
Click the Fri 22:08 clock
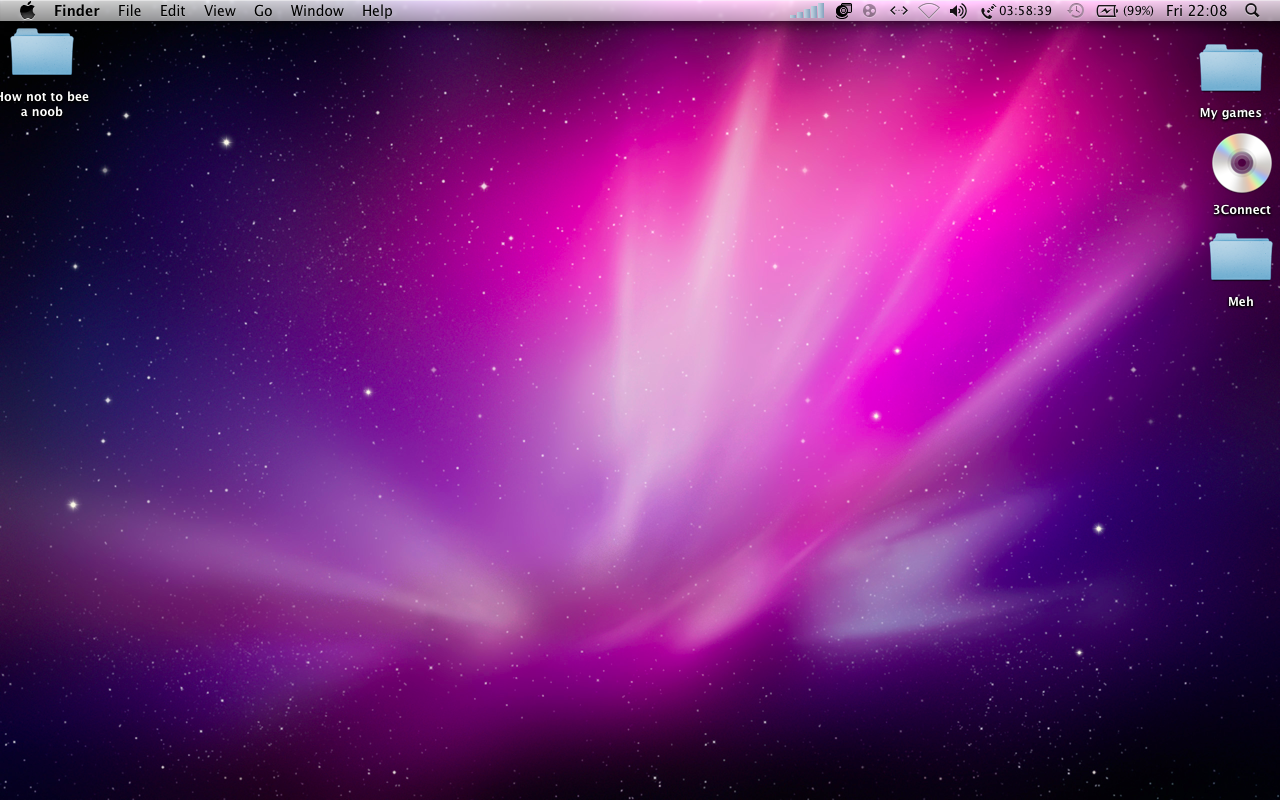[x=1196, y=11]
